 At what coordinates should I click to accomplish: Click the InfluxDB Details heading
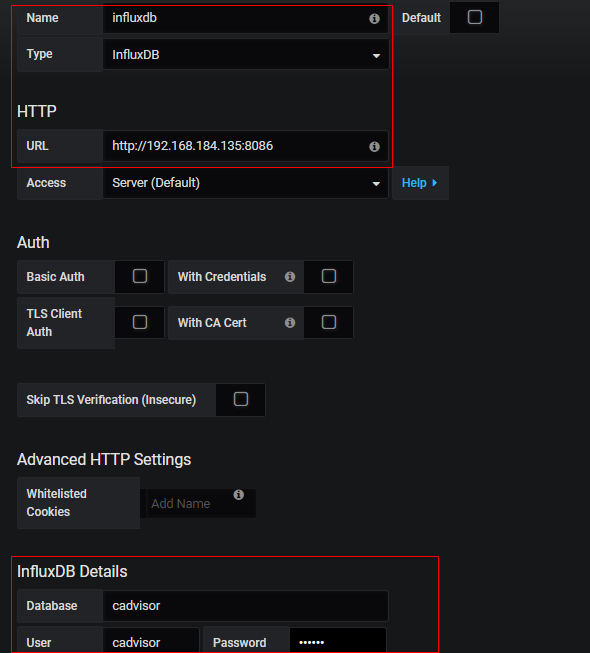tap(72, 572)
